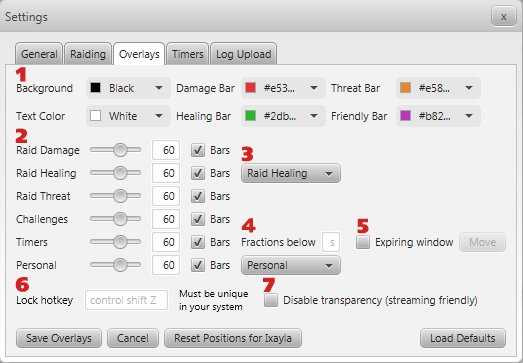Screen dimensions: 523x363
Task: Open the Personal combo box
Action: (291, 265)
